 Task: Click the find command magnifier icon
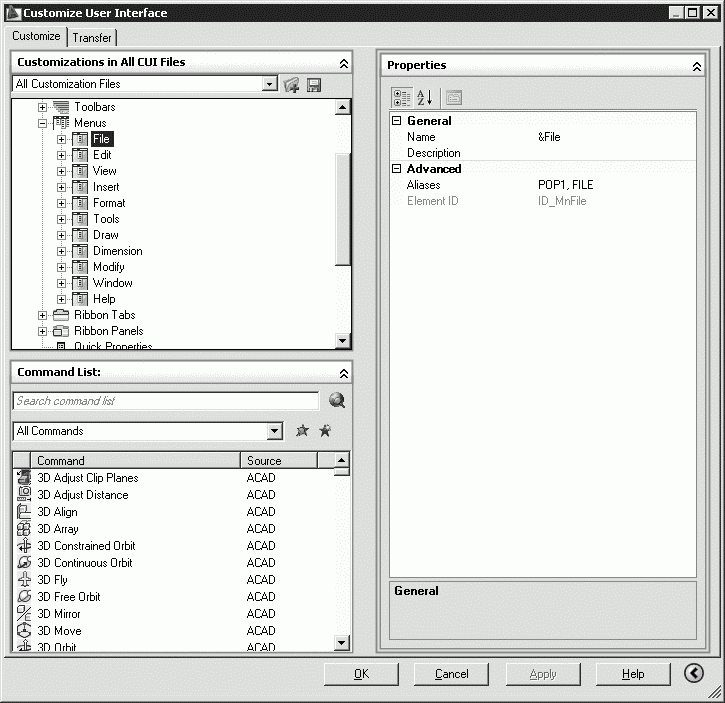click(336, 401)
